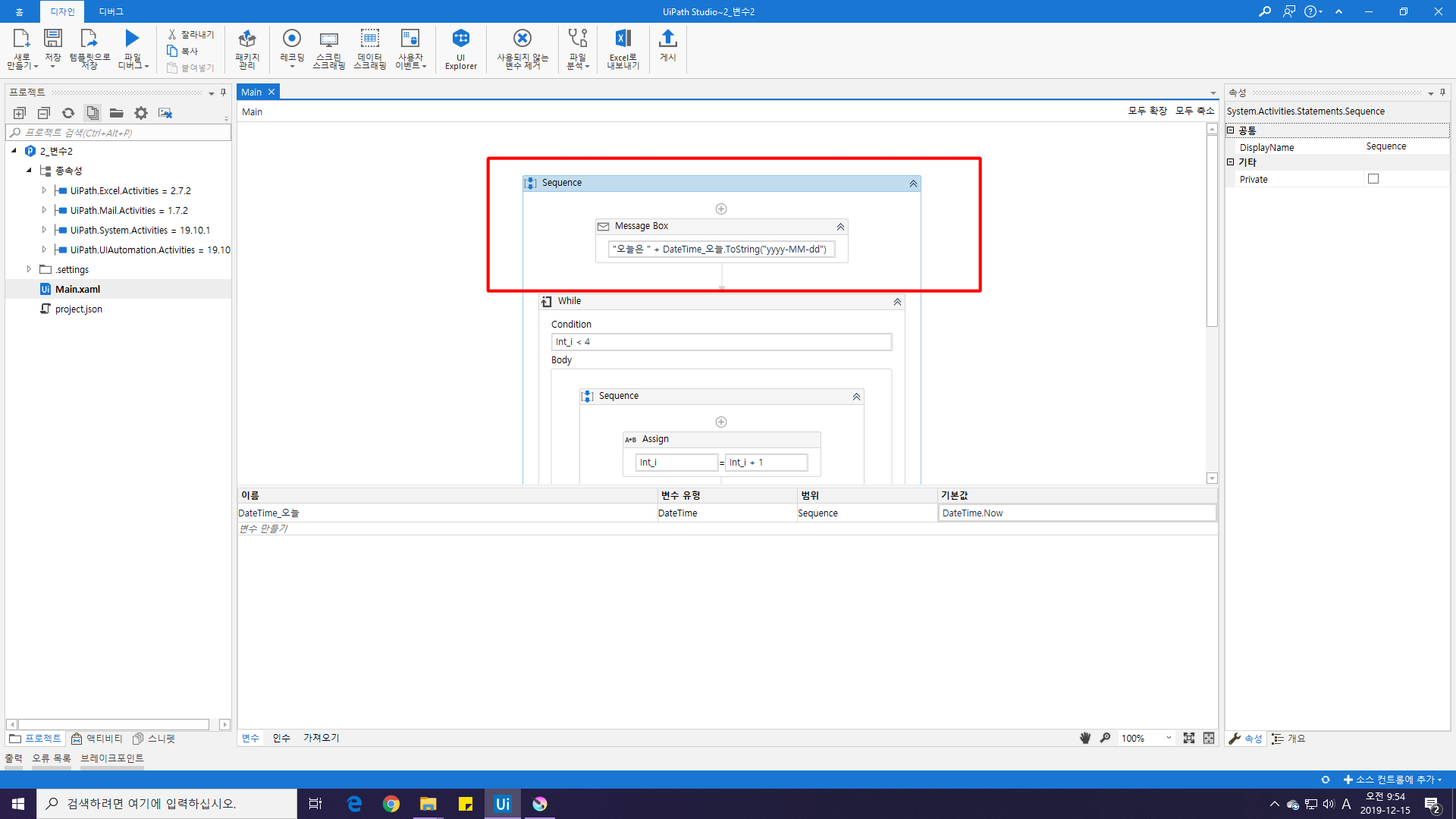Open Chrome from the taskbar
This screenshot has height=819, width=1456.
click(391, 804)
